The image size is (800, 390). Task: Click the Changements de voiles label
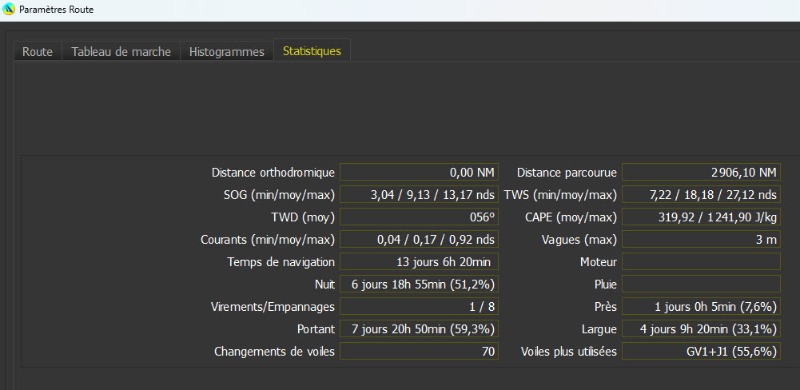point(274,352)
